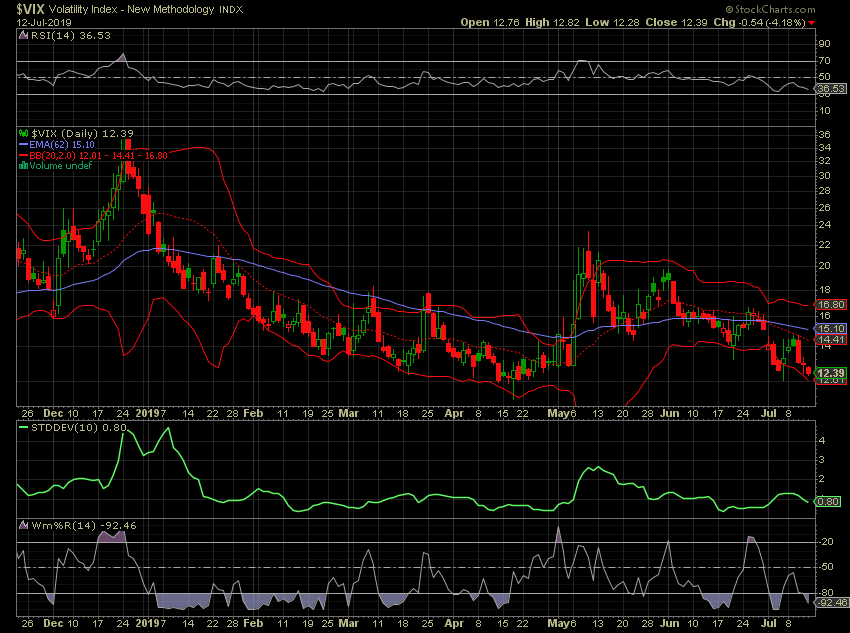The width and height of the screenshot is (850, 633).
Task: Click the 12.39 last price tag
Action: (x=832, y=373)
